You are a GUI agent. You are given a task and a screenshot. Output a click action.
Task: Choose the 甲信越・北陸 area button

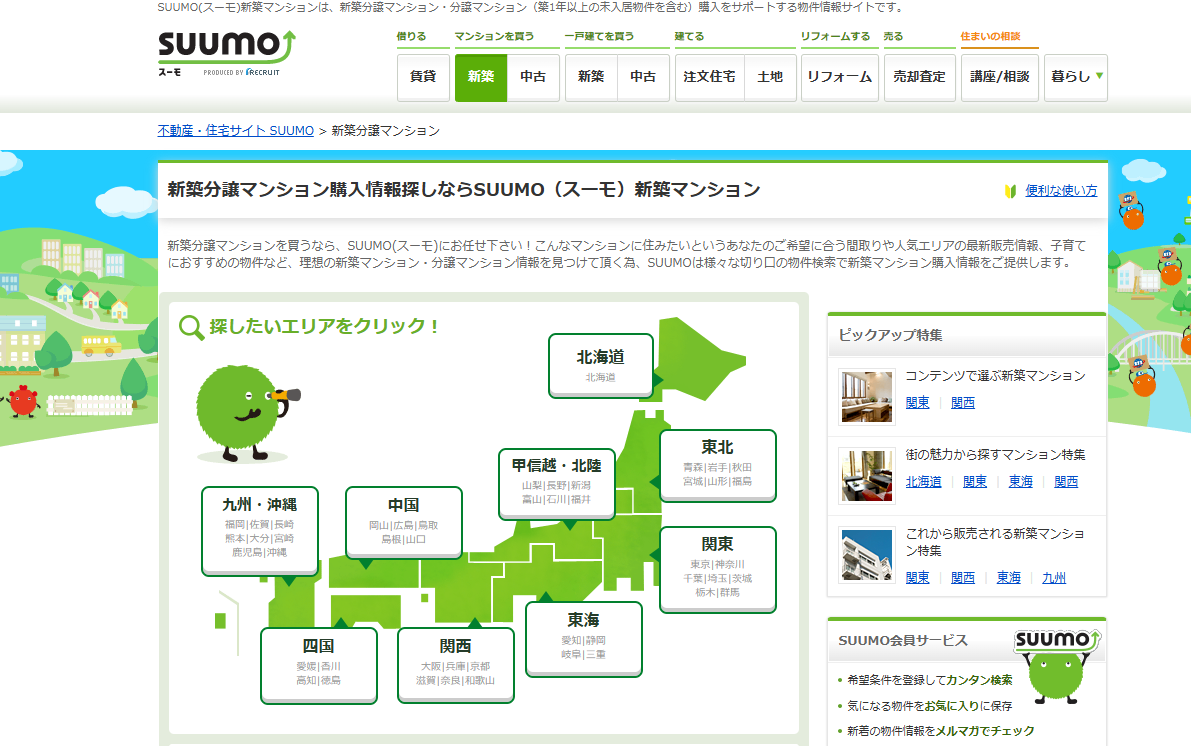point(557,483)
